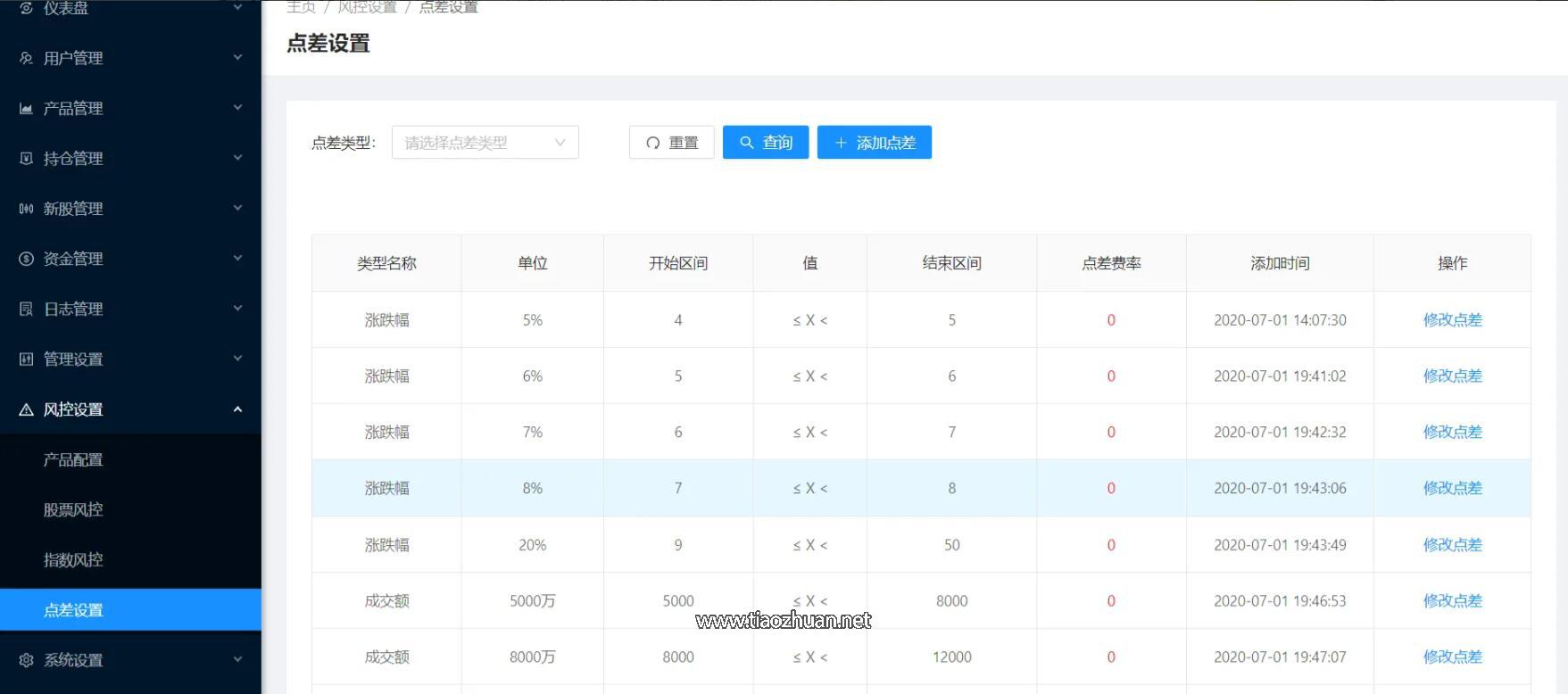The width and height of the screenshot is (1568, 694).
Task: Click the timestamp 2020-07-01 14:07:30
Action: pos(1280,320)
